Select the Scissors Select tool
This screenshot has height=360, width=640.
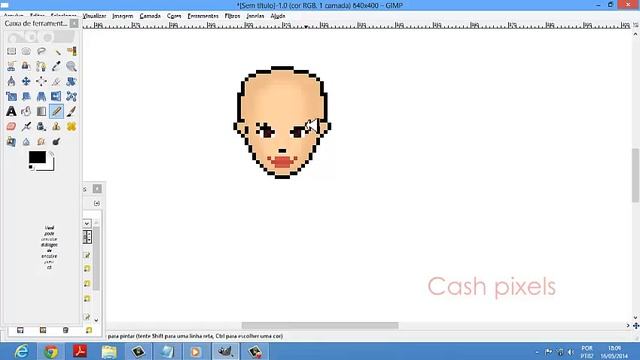click(11, 66)
